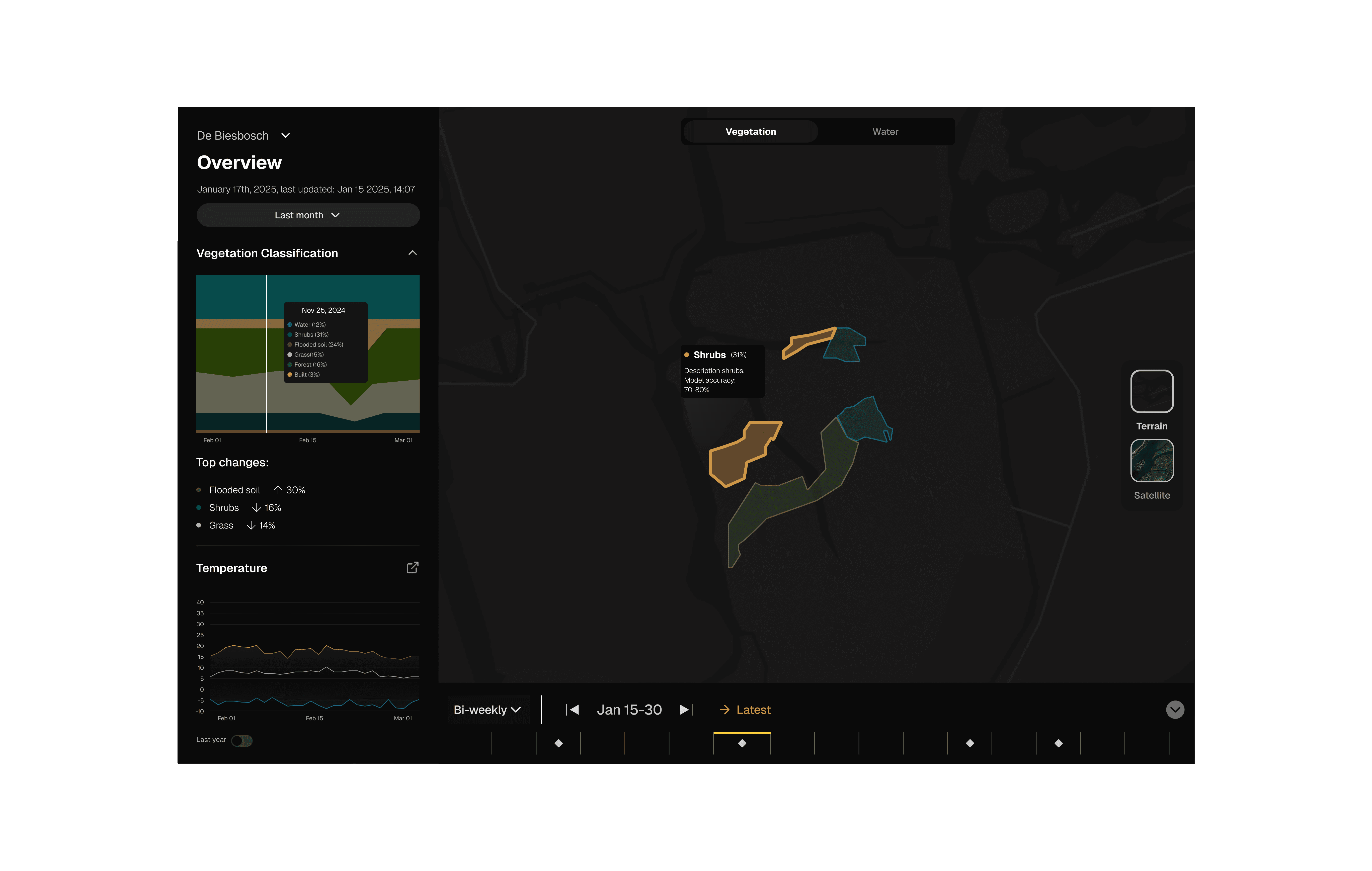The height and width of the screenshot is (871, 1372).
Task: Jump to Latest data link
Action: coord(745,710)
